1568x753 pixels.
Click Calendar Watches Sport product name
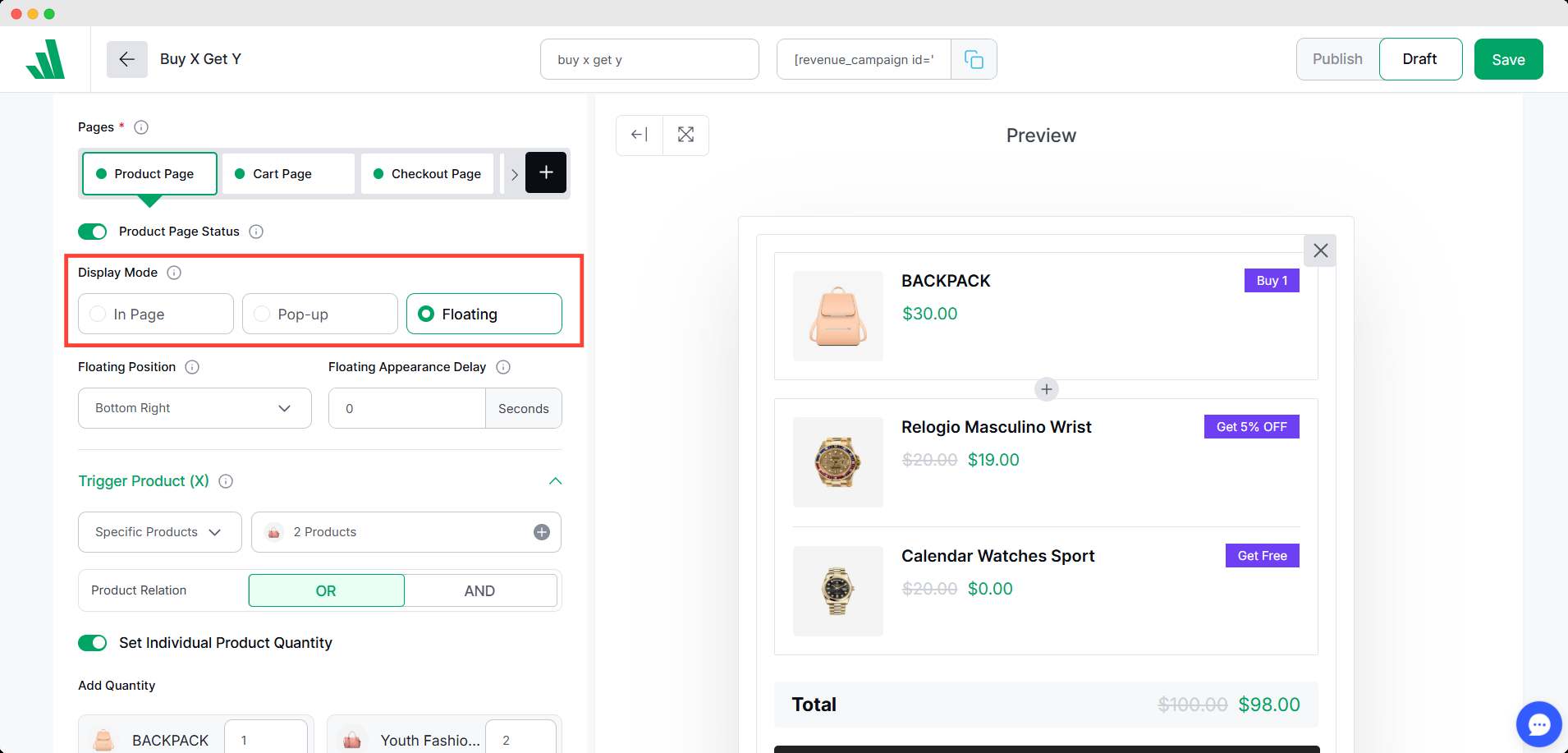(997, 556)
